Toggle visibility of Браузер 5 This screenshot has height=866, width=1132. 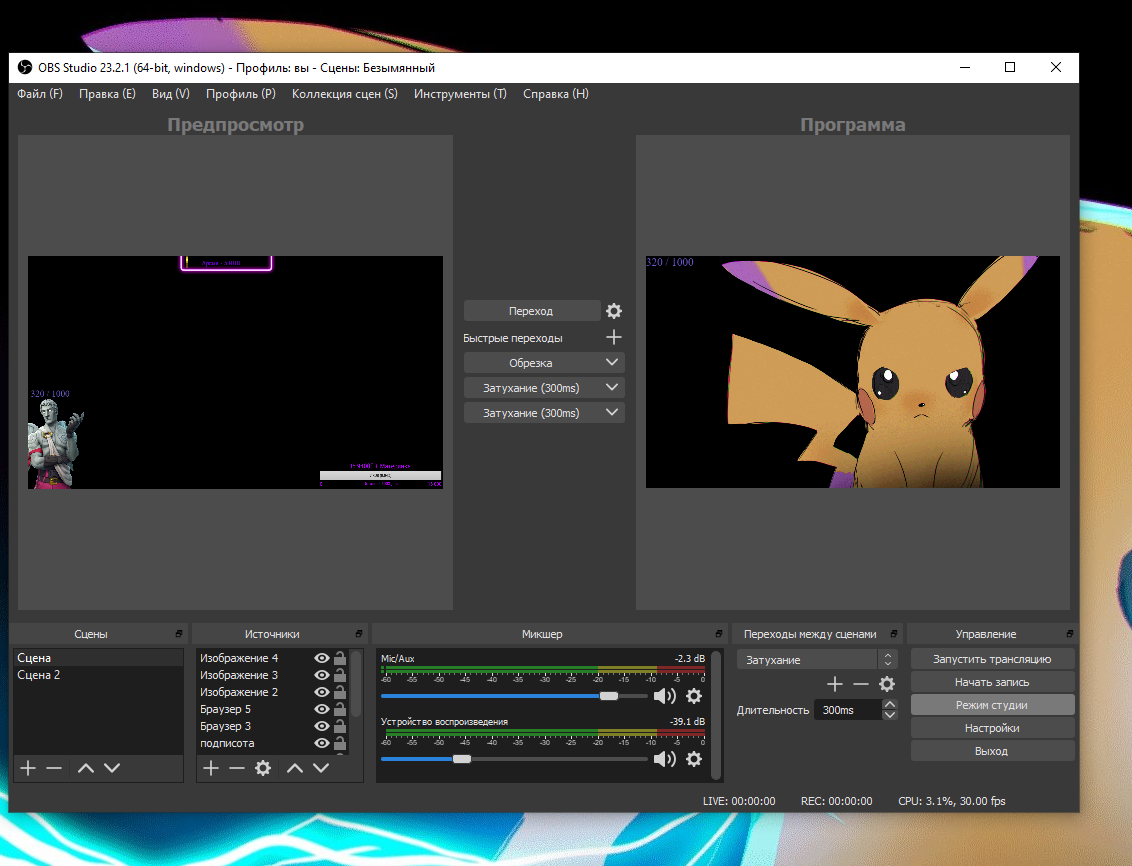click(x=322, y=709)
